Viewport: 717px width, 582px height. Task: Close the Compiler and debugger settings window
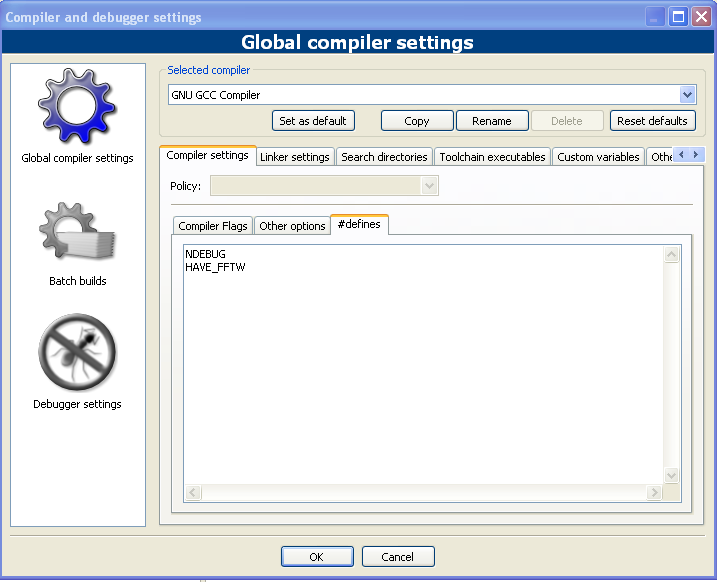click(x=701, y=17)
